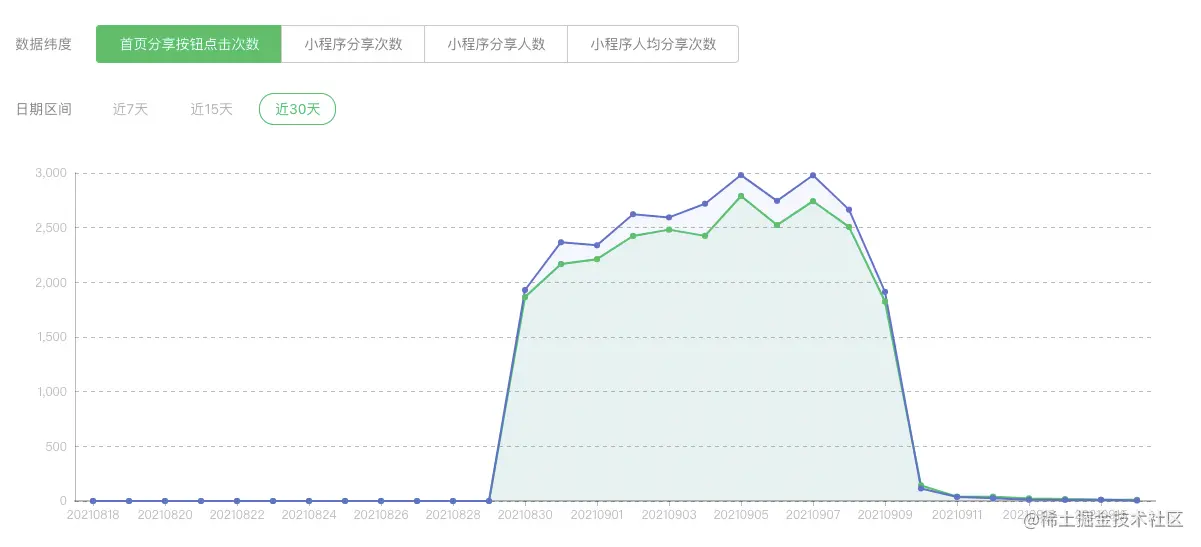Pick the 近30天 date range option
Screen dimensions: 1201x547
click(297, 109)
